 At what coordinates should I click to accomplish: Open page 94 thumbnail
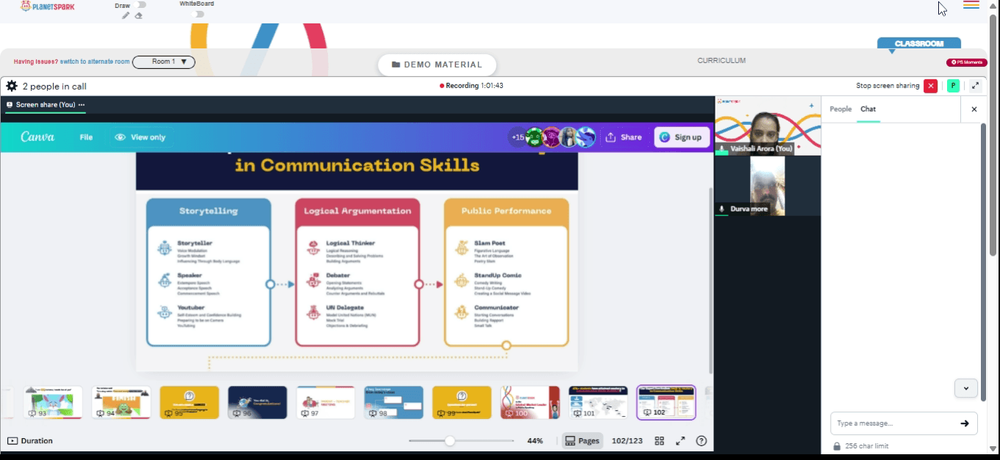coord(121,402)
